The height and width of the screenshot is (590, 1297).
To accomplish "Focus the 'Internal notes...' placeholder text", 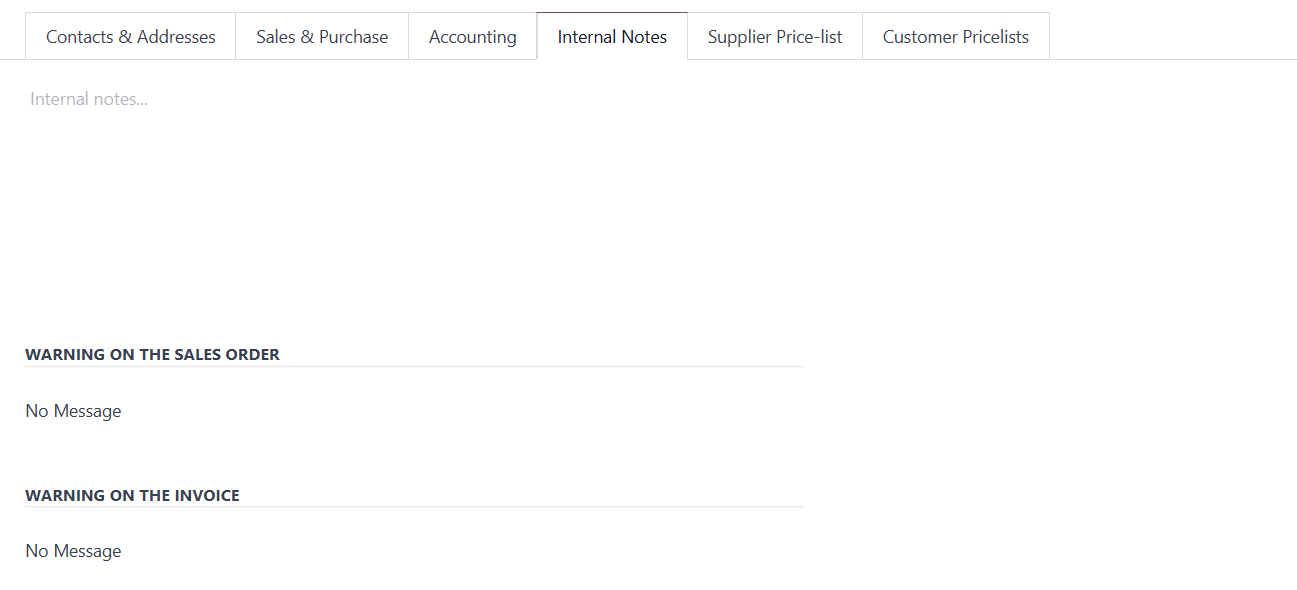I will tap(89, 100).
